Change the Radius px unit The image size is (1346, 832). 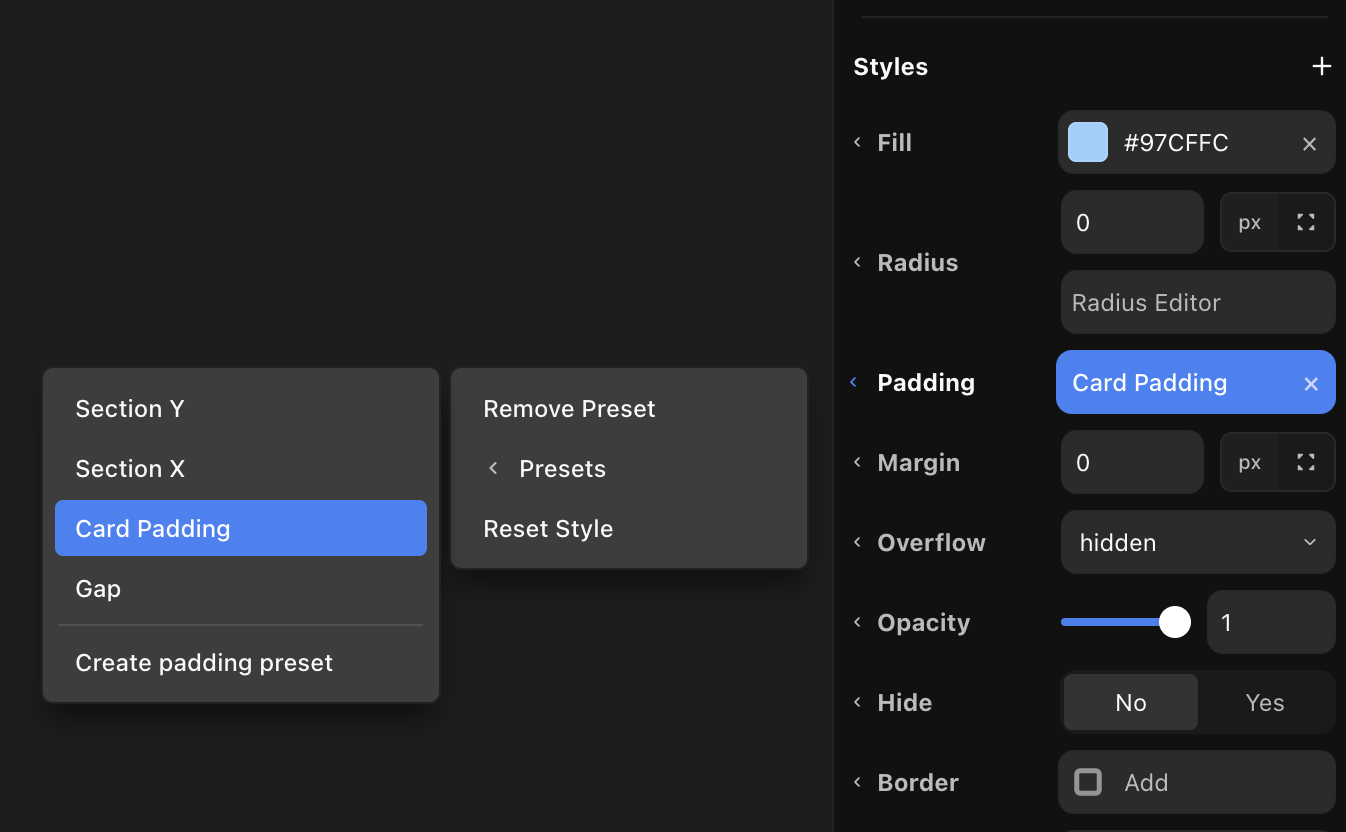1250,222
